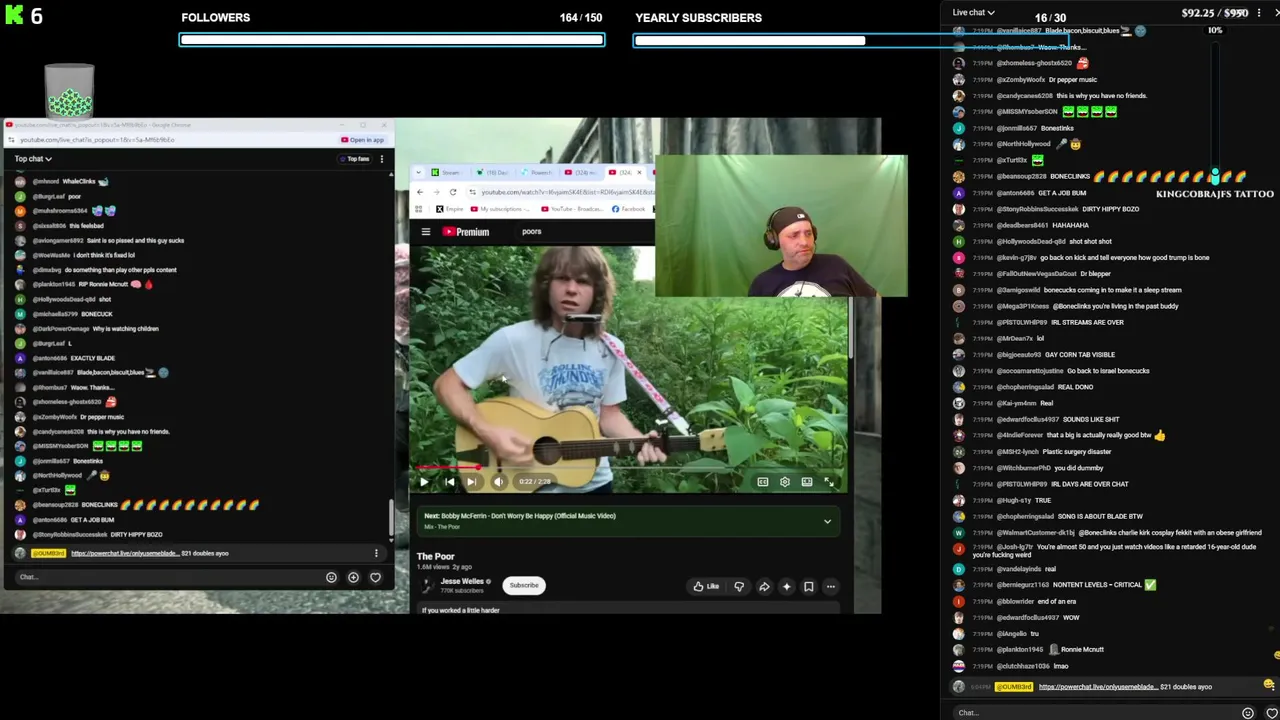Share the video The Poor
Image resolution: width=1280 pixels, height=720 pixels.
pyautogui.click(x=764, y=587)
